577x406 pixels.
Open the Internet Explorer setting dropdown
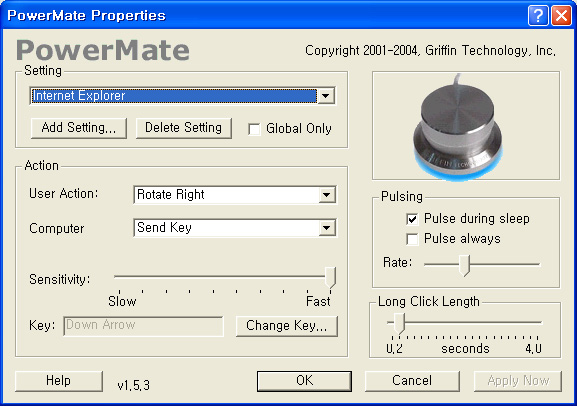point(326,96)
